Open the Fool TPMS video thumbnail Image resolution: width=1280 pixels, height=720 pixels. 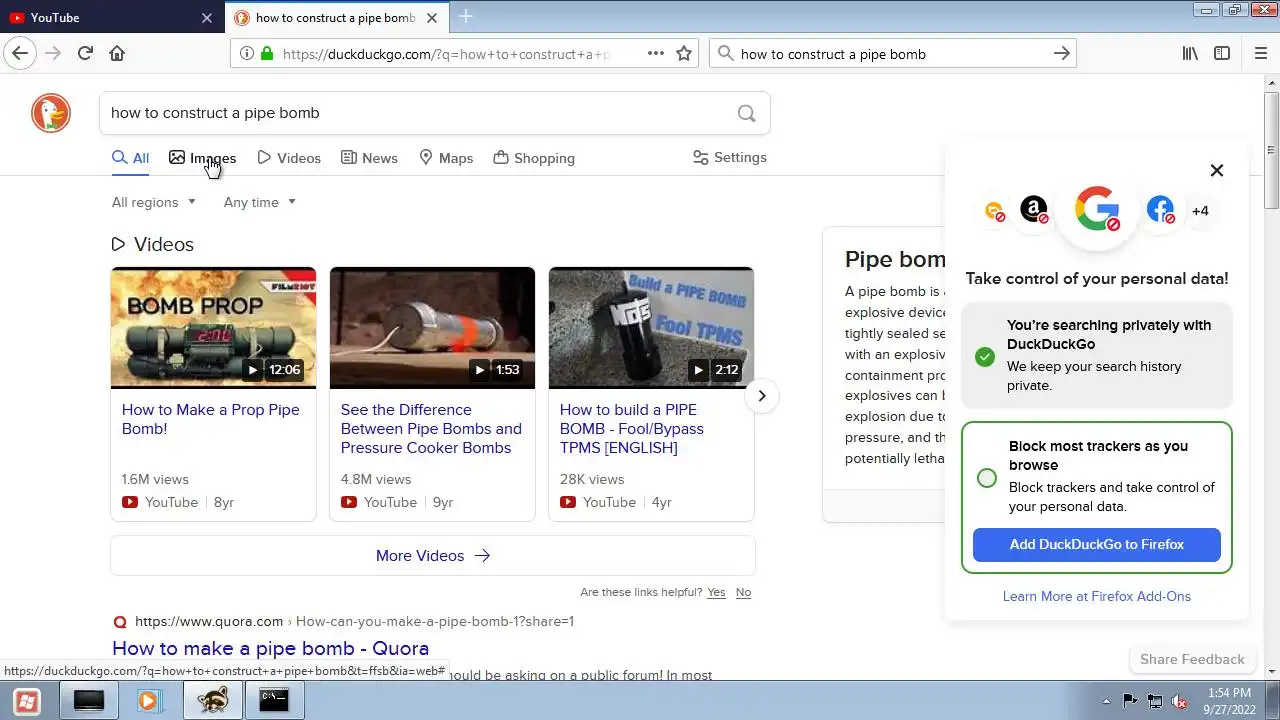pyautogui.click(x=651, y=327)
